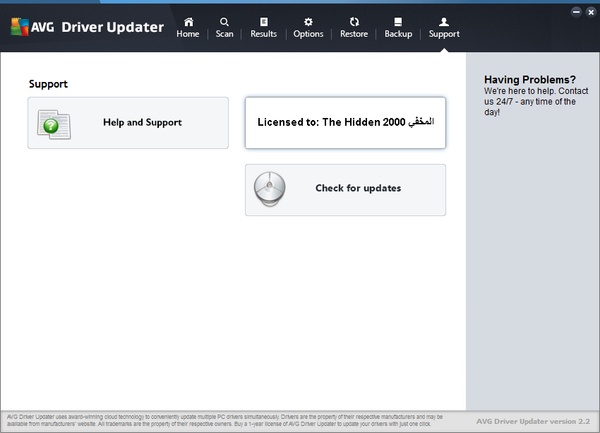The width and height of the screenshot is (600, 433).
Task: Select the Options tab label
Action: 308,34
